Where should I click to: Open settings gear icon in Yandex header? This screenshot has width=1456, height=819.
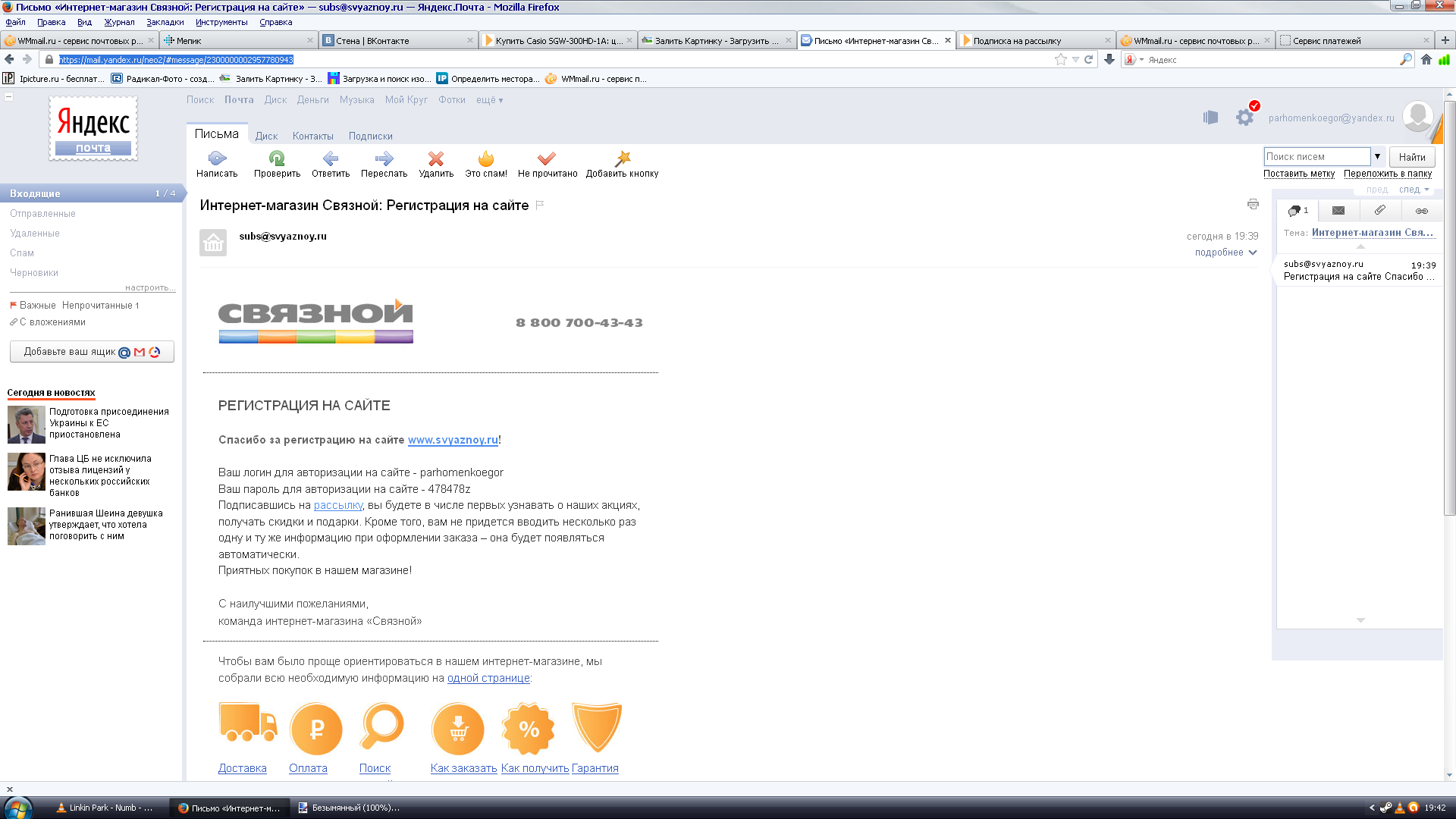1244,118
